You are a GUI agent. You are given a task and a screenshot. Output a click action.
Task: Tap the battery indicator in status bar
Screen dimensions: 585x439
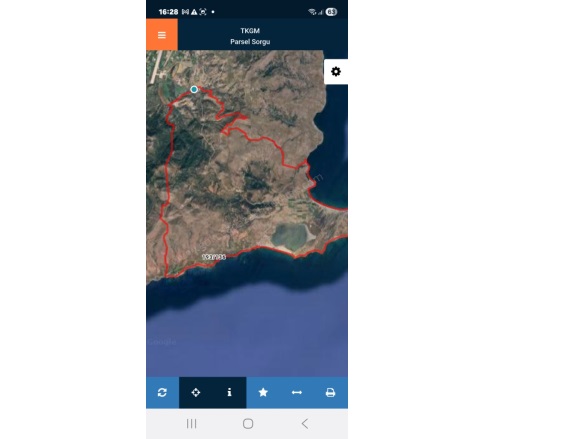pyautogui.click(x=331, y=12)
